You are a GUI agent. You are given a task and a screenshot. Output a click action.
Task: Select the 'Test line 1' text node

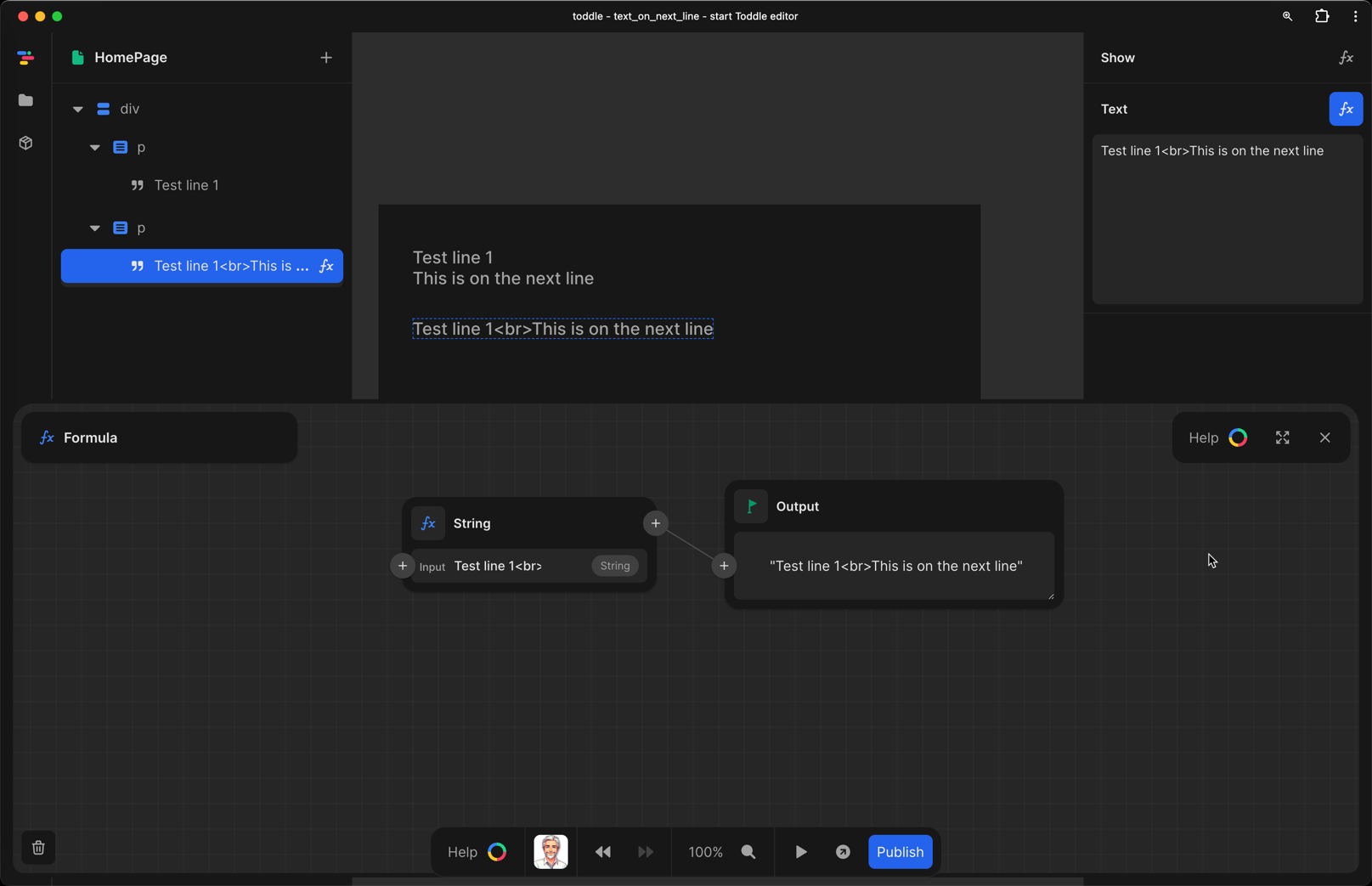(186, 185)
